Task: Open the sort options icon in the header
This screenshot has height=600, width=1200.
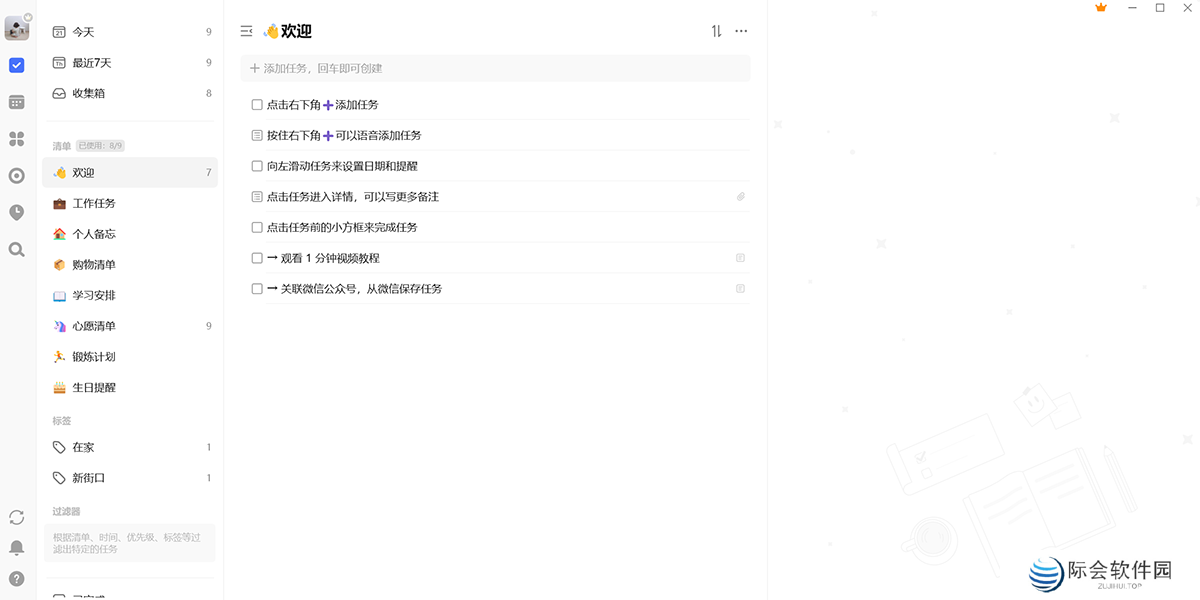Action: coord(715,31)
